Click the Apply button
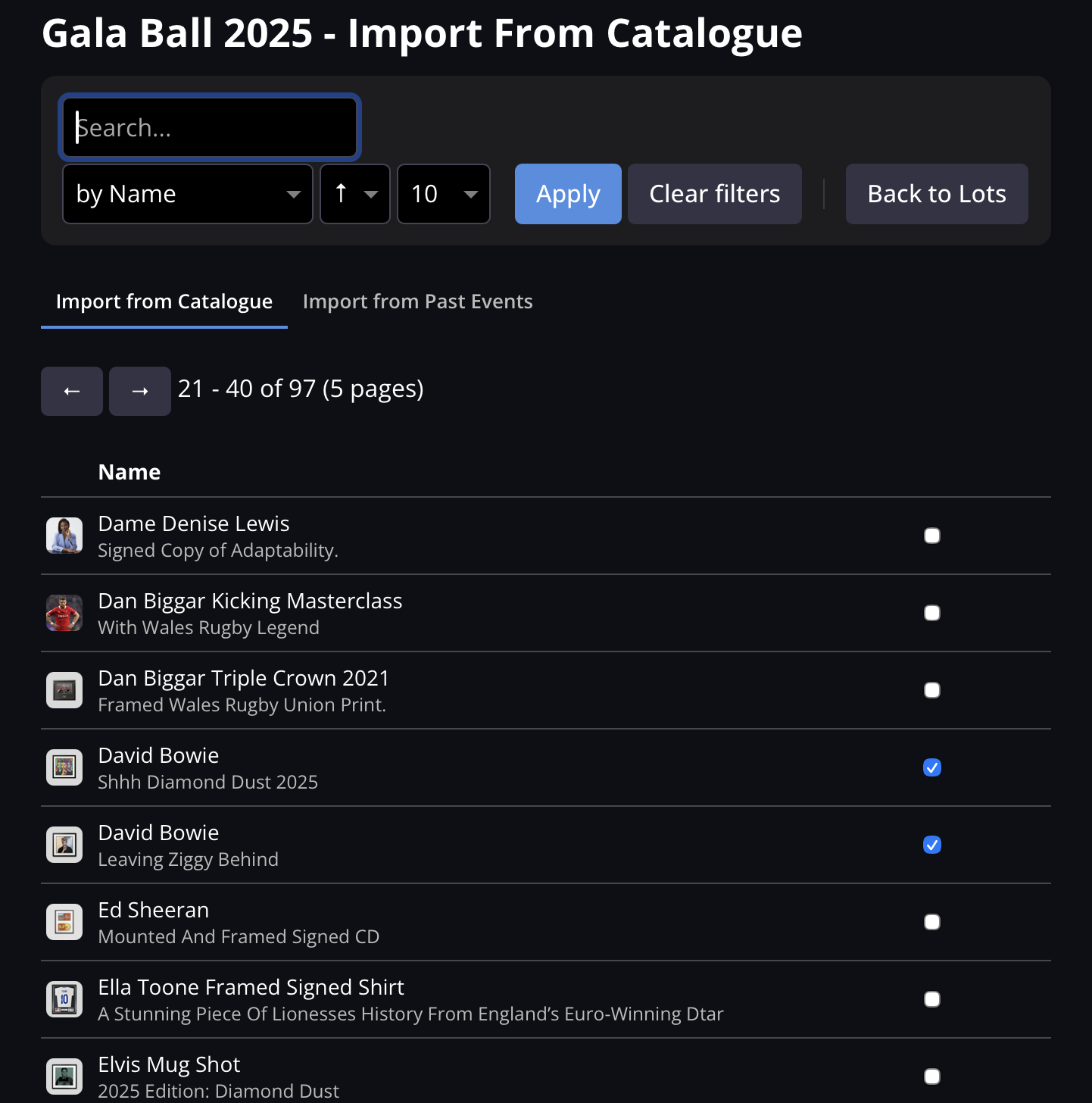 [568, 194]
